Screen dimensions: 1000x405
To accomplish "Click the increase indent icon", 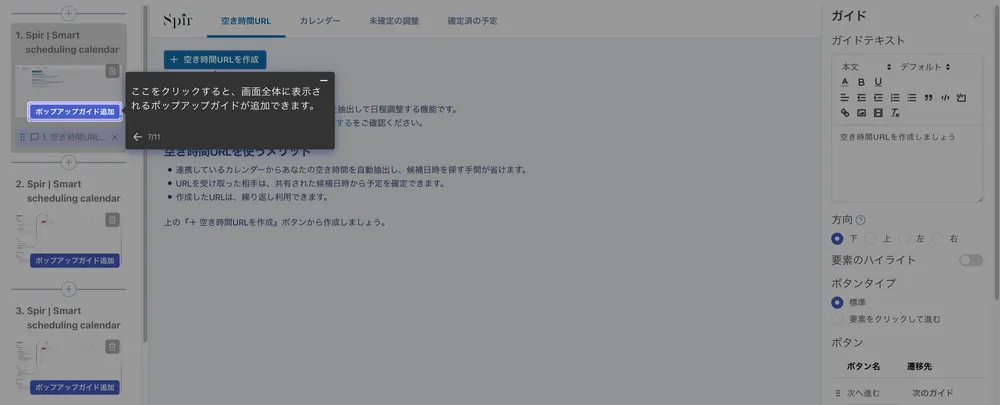I will pos(878,98).
